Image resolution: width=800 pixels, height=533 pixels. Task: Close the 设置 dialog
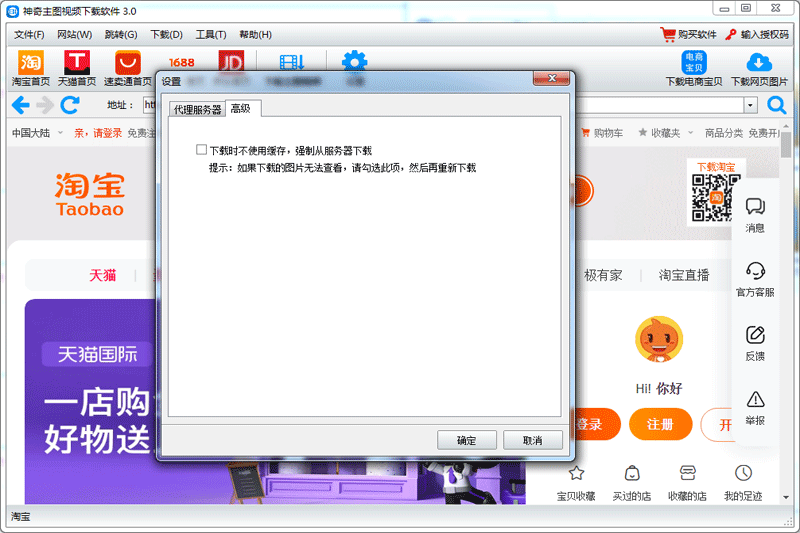pos(552,78)
